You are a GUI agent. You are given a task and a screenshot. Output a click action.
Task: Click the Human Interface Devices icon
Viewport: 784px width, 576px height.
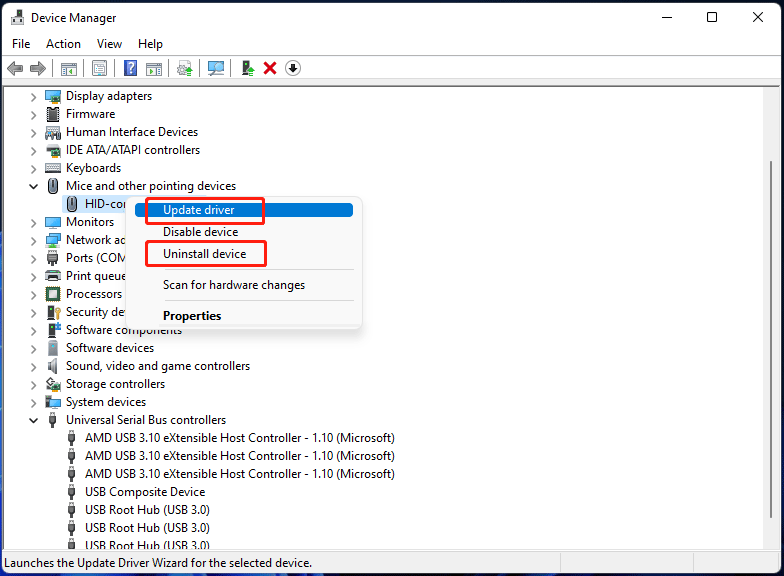[x=53, y=132]
